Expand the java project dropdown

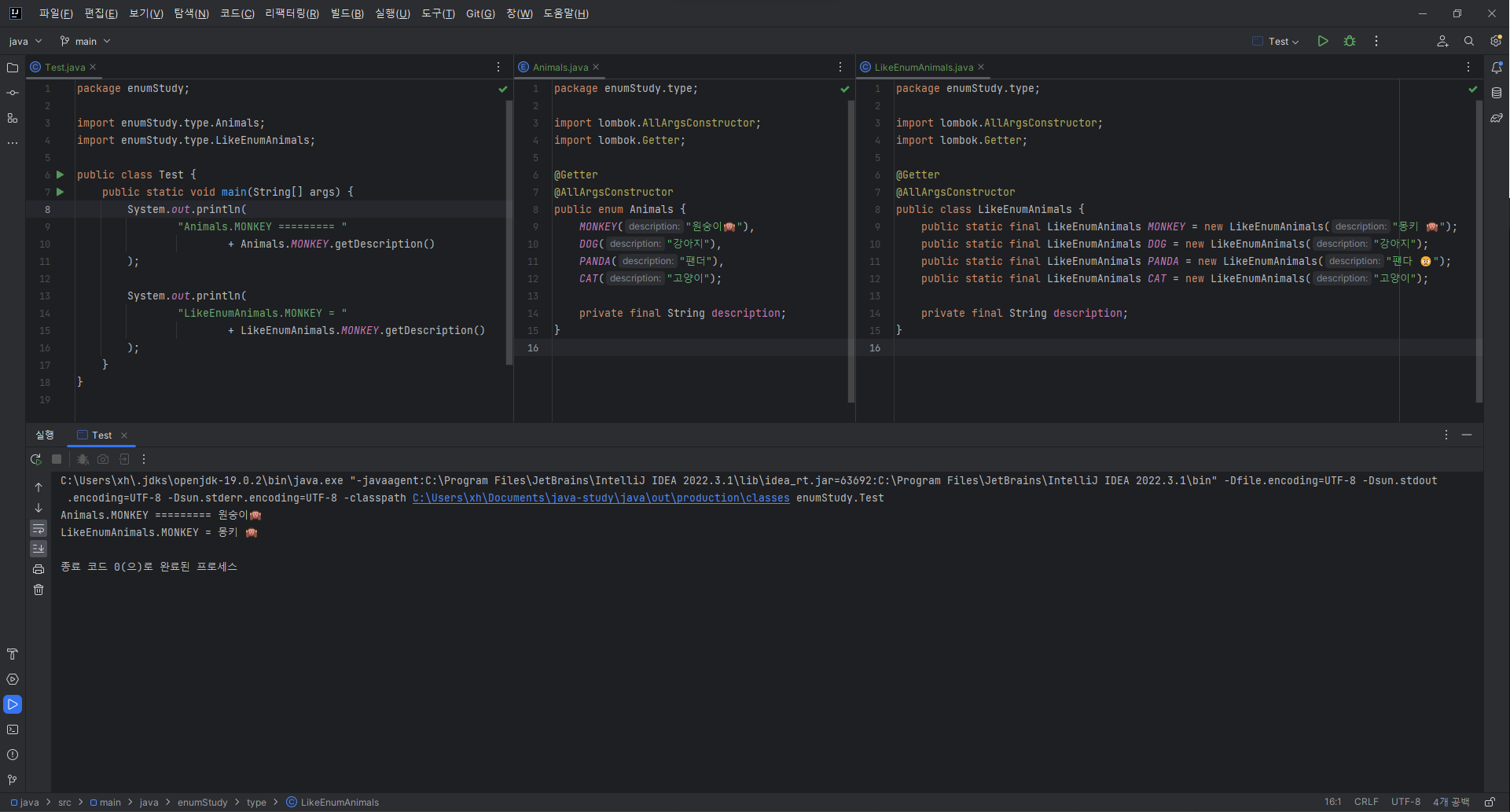pos(25,41)
